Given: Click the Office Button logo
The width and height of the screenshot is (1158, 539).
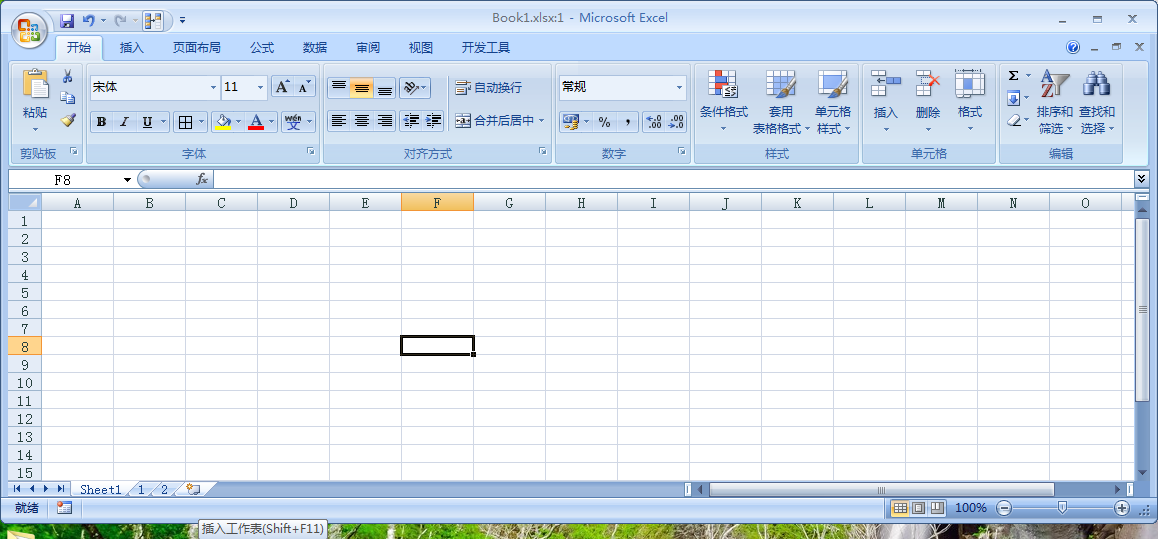Looking at the screenshot, I should tap(30, 30).
